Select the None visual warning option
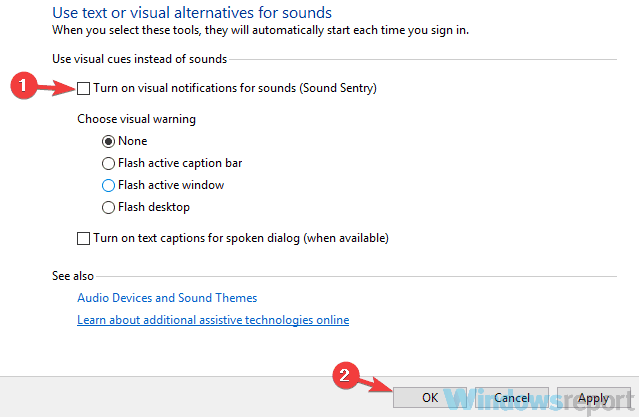The image size is (639, 417). click(109, 141)
